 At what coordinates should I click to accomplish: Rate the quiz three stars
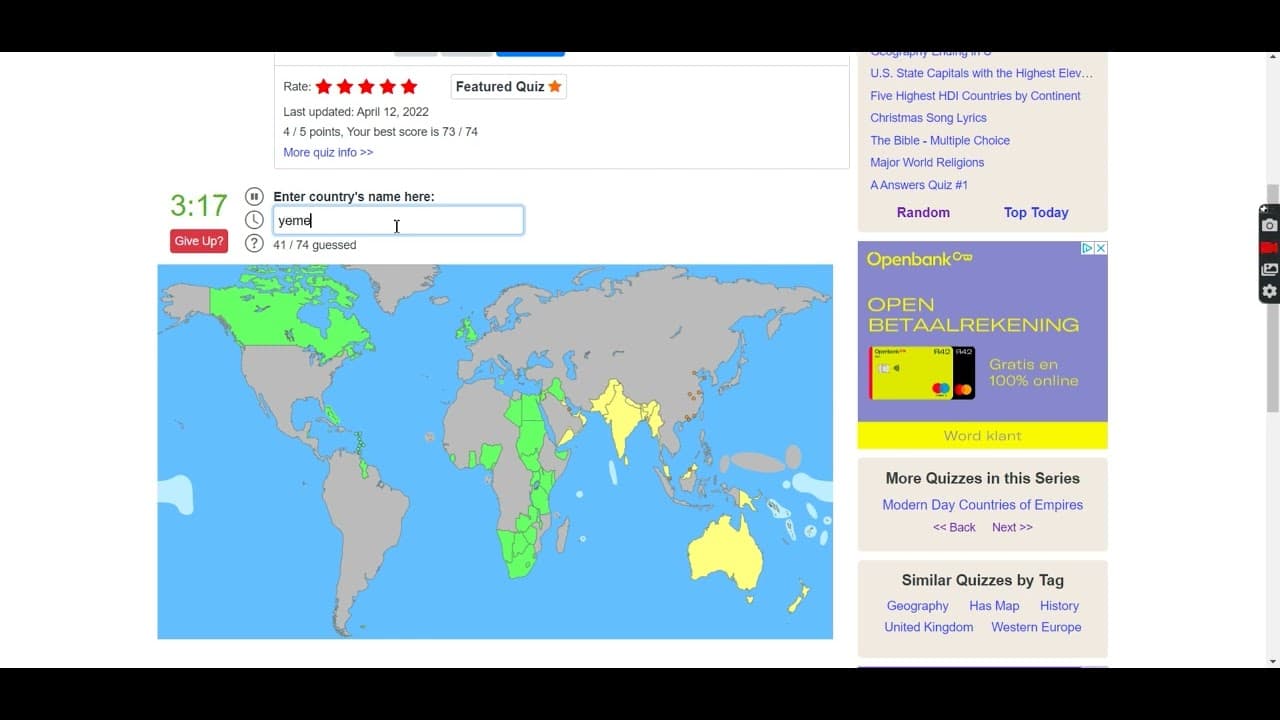coord(366,87)
